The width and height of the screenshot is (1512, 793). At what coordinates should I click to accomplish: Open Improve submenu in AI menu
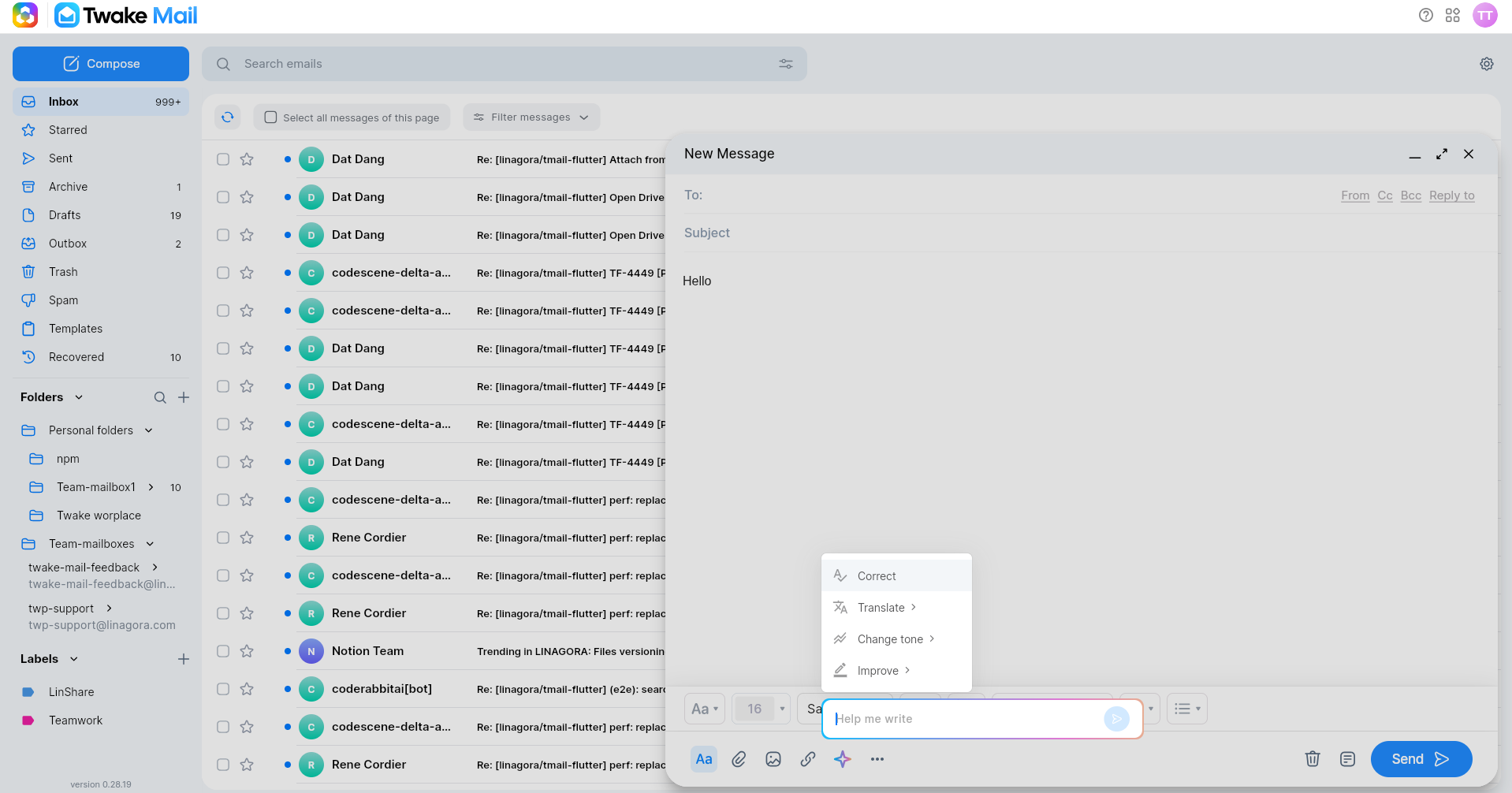point(896,671)
